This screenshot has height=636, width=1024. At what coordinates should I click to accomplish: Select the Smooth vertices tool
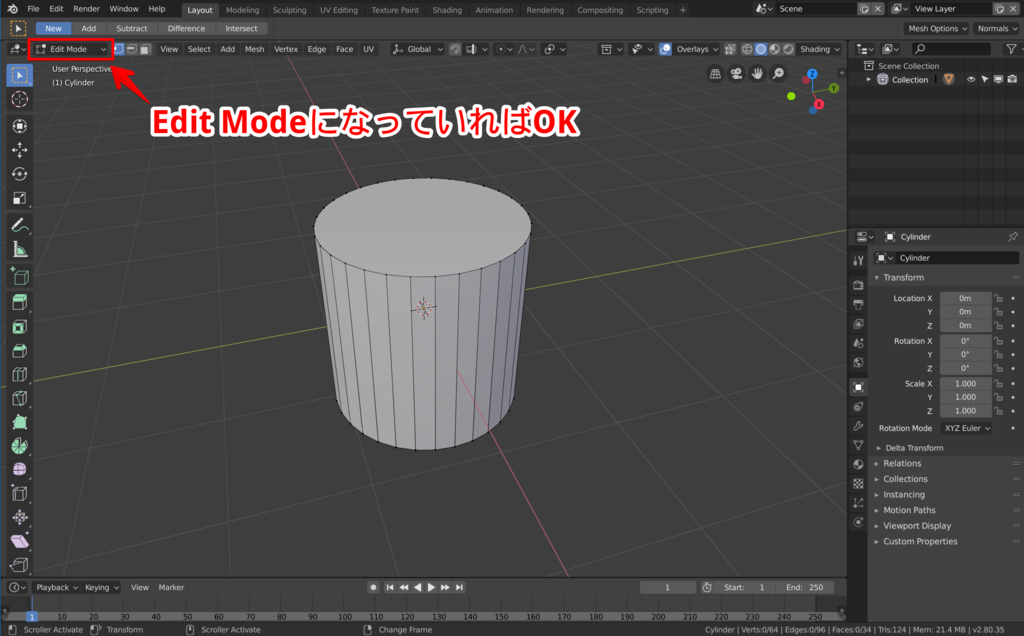tap(20, 469)
